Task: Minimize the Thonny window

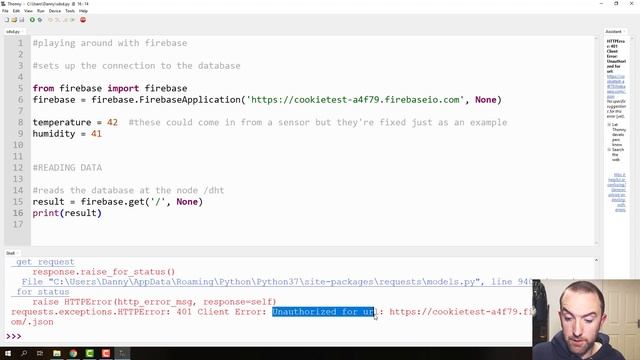Action: click(601, 4)
